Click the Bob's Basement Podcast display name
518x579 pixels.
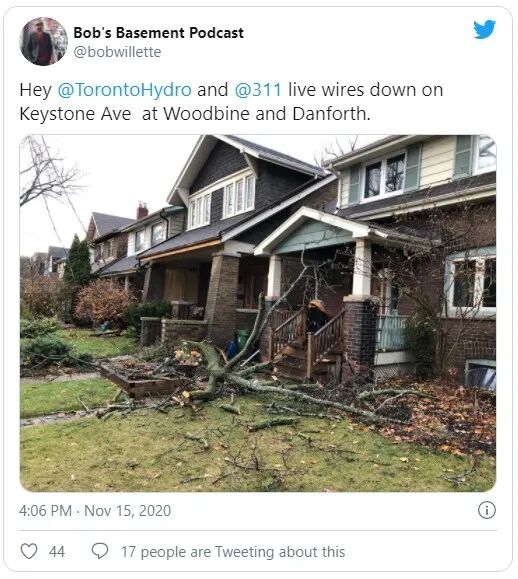tap(158, 32)
